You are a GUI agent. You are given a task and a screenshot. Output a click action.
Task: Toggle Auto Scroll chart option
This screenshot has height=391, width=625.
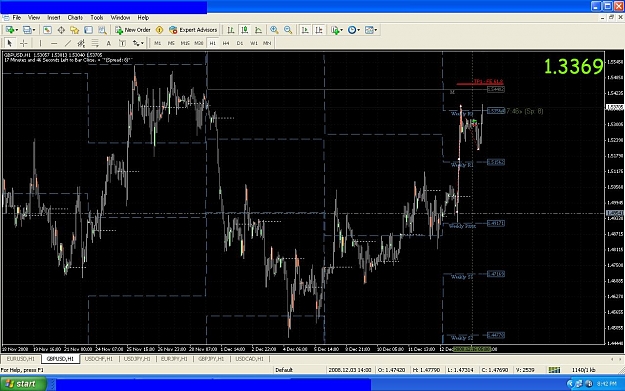point(305,30)
